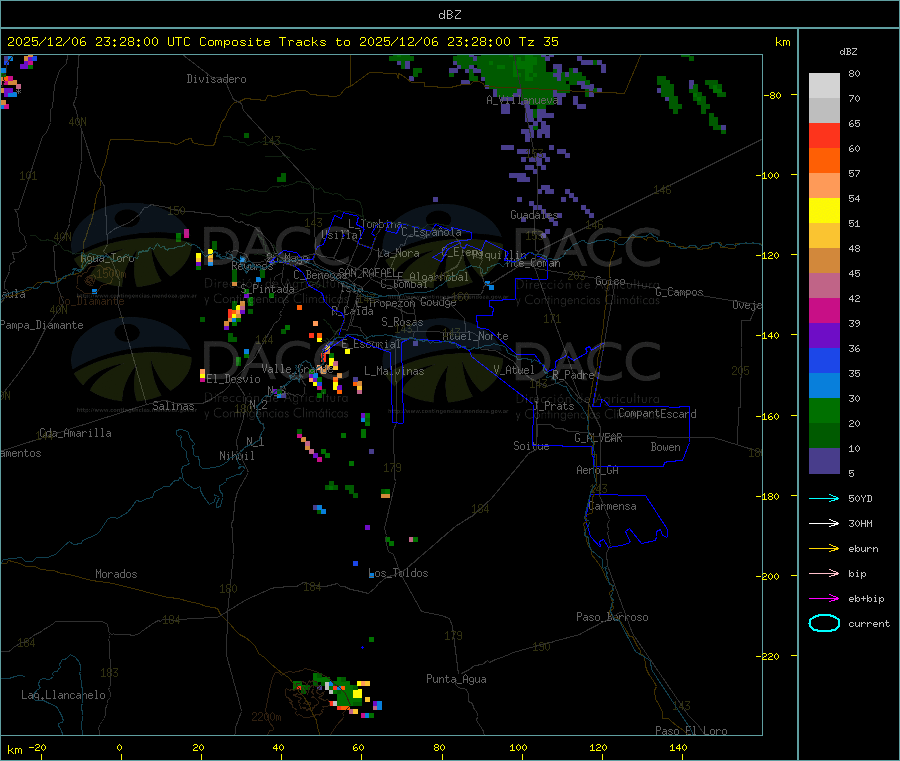900x761 pixels.
Task: Click the Soitue map label
Action: (531, 446)
